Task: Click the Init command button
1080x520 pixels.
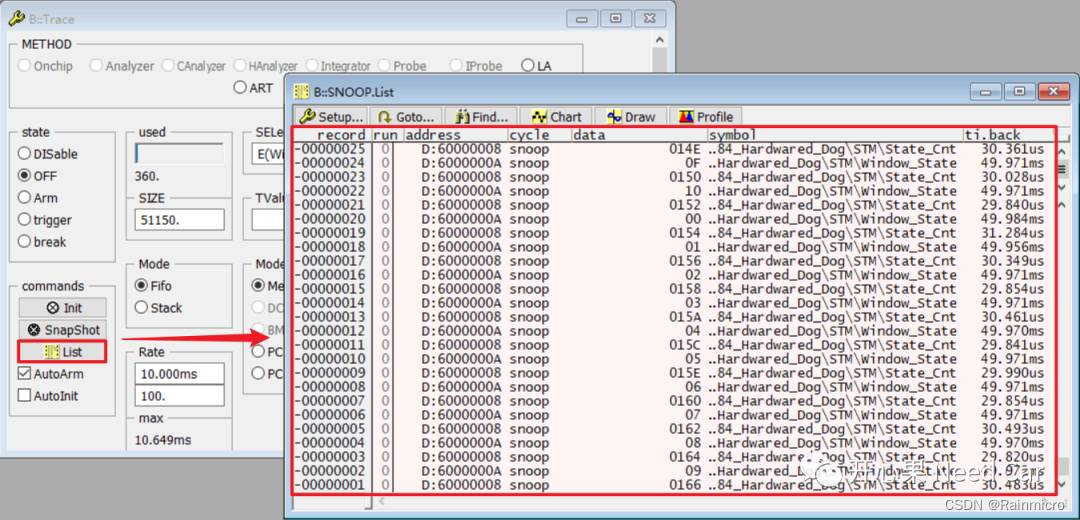Action: (x=63, y=307)
